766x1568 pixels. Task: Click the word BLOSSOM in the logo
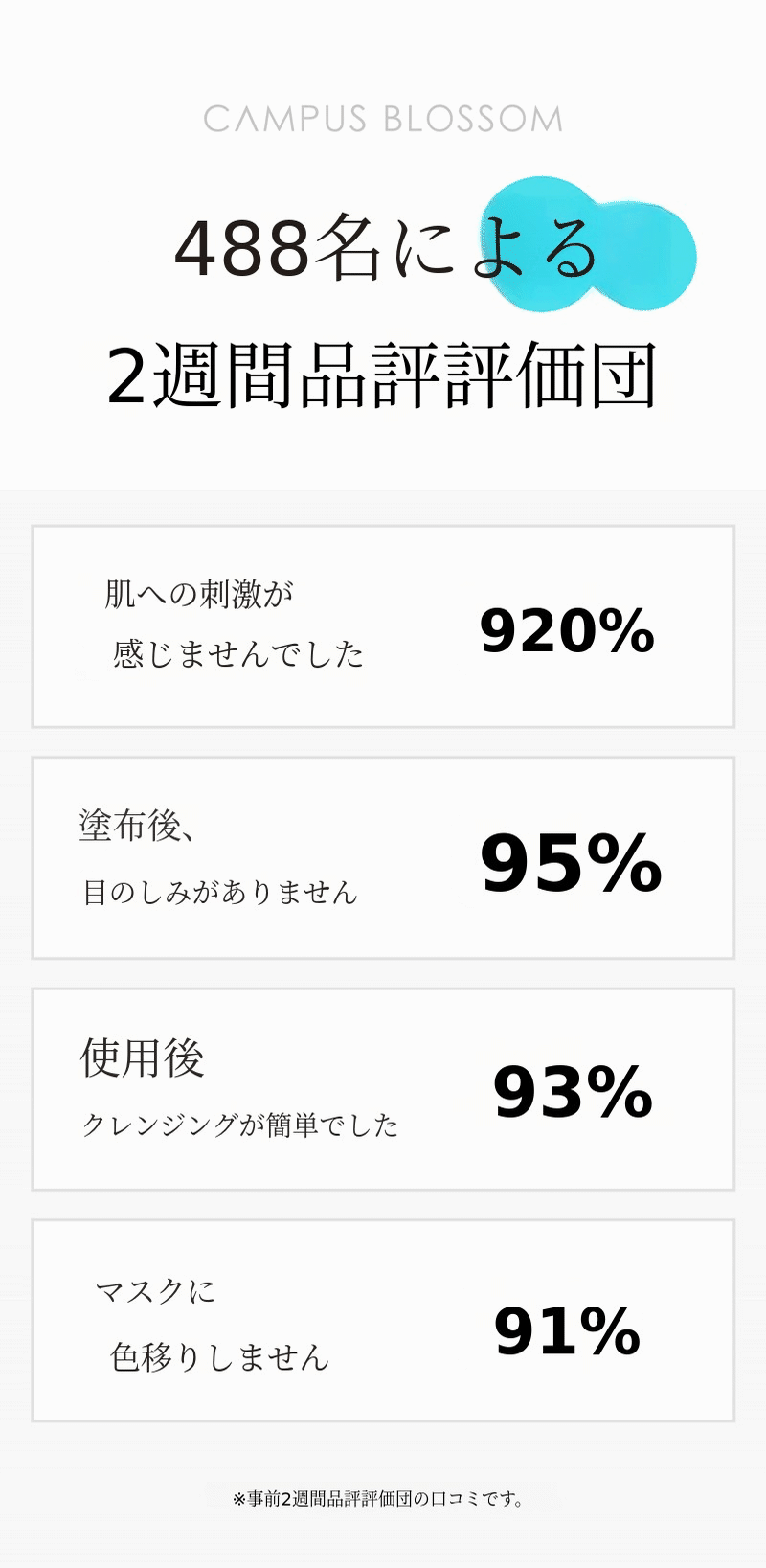click(472, 120)
